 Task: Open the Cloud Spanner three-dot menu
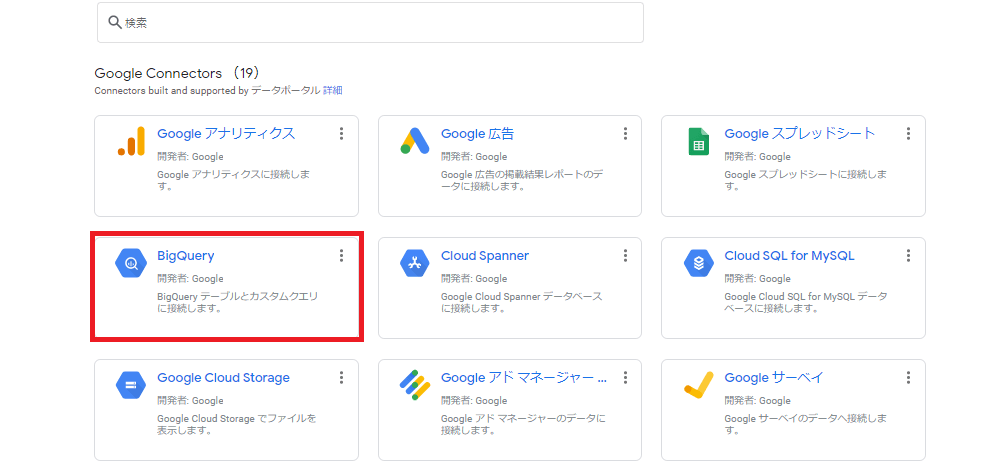625,255
